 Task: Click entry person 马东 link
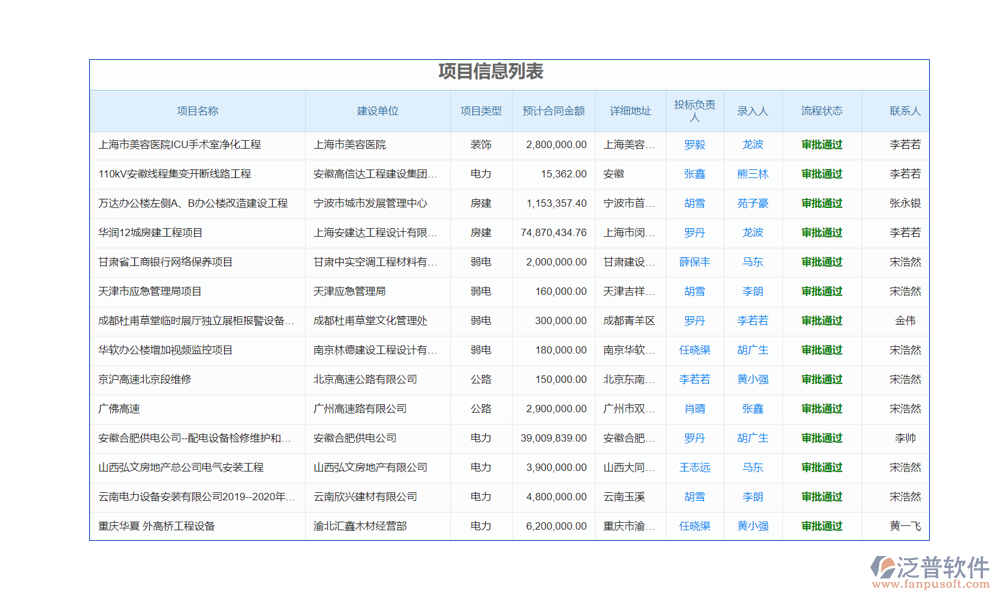click(752, 262)
